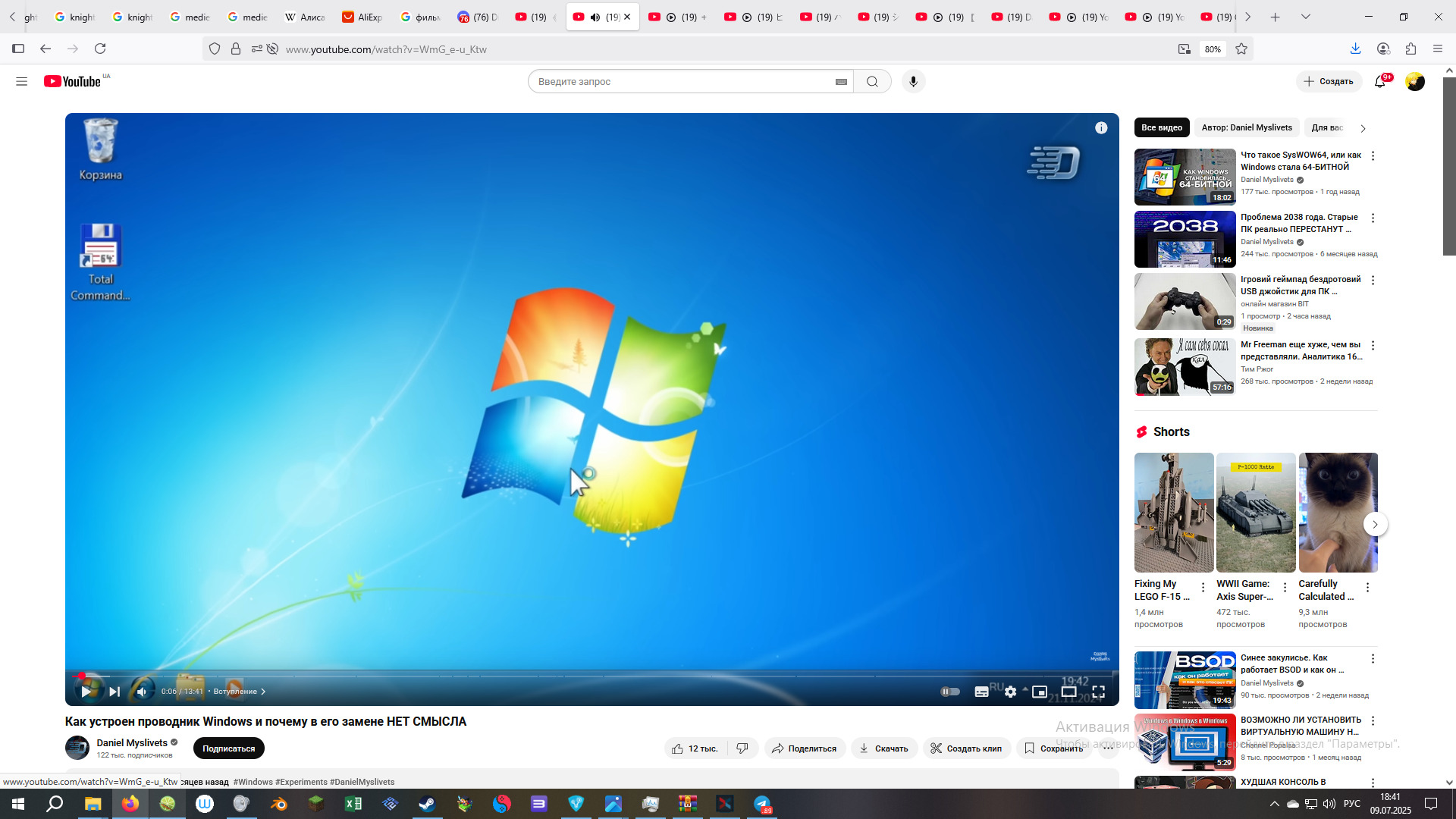Screen dimensions: 1456x819
Task: Click the Подписаться button
Action: pos(228,748)
